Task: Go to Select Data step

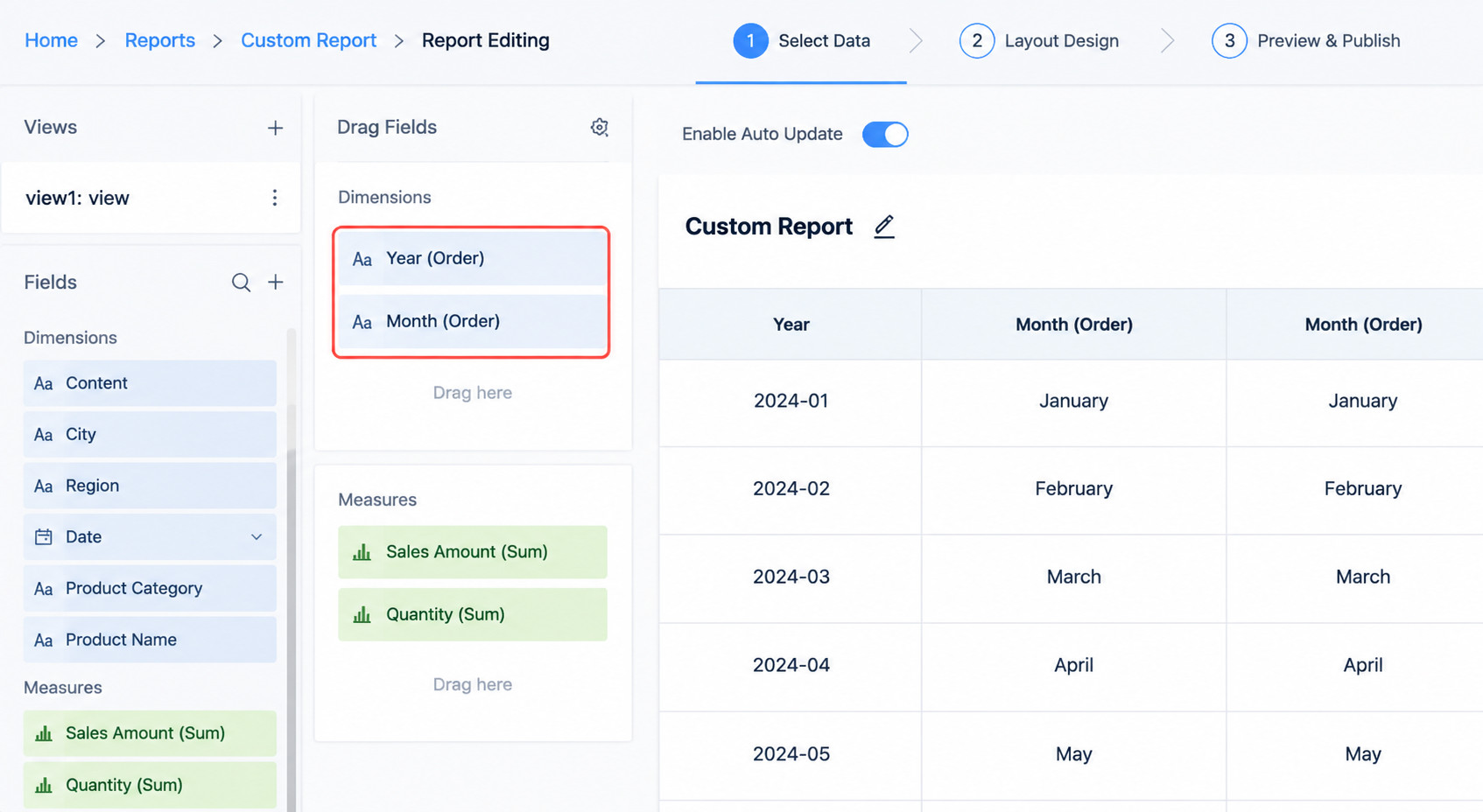Action: [801, 41]
